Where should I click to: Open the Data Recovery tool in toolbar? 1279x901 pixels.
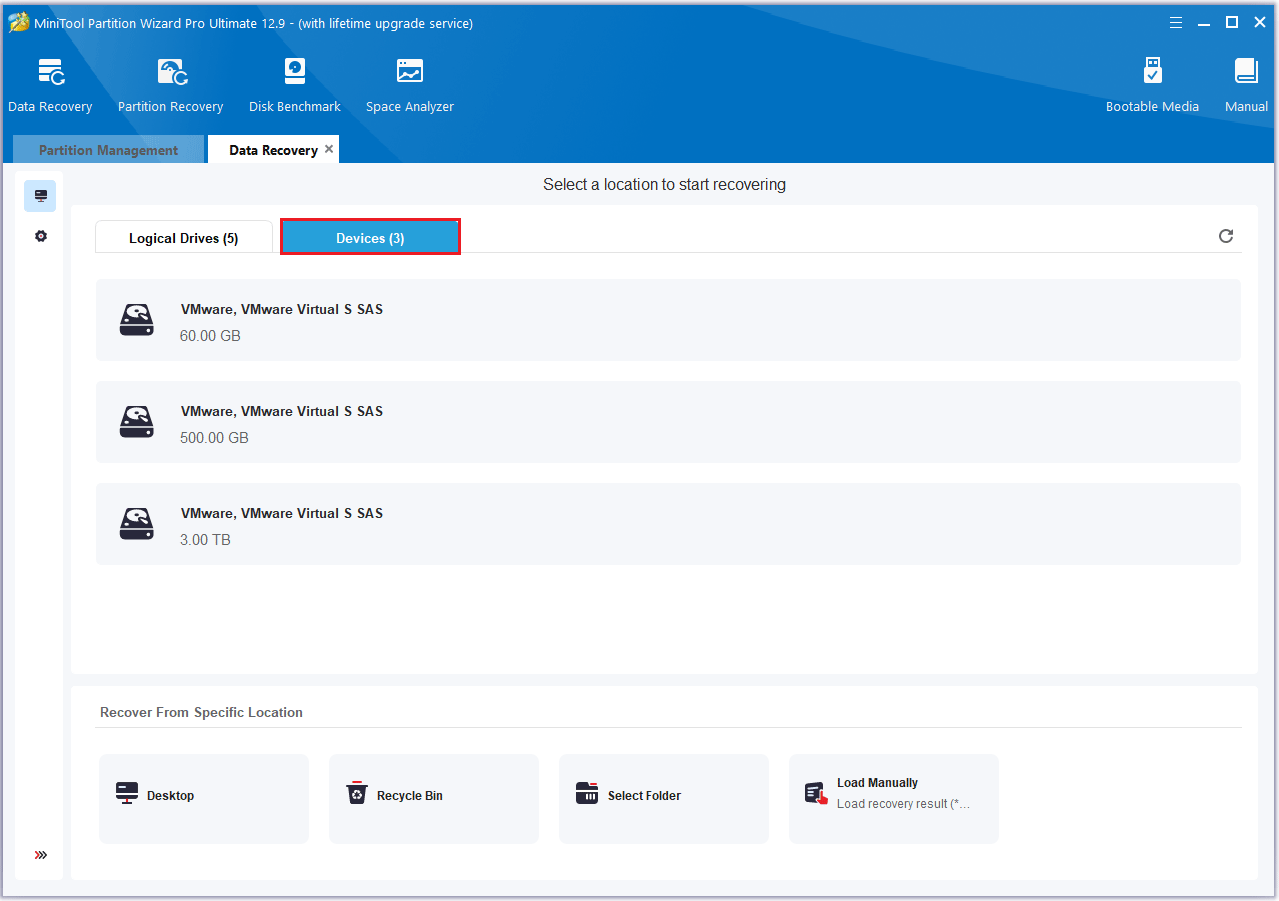point(50,86)
